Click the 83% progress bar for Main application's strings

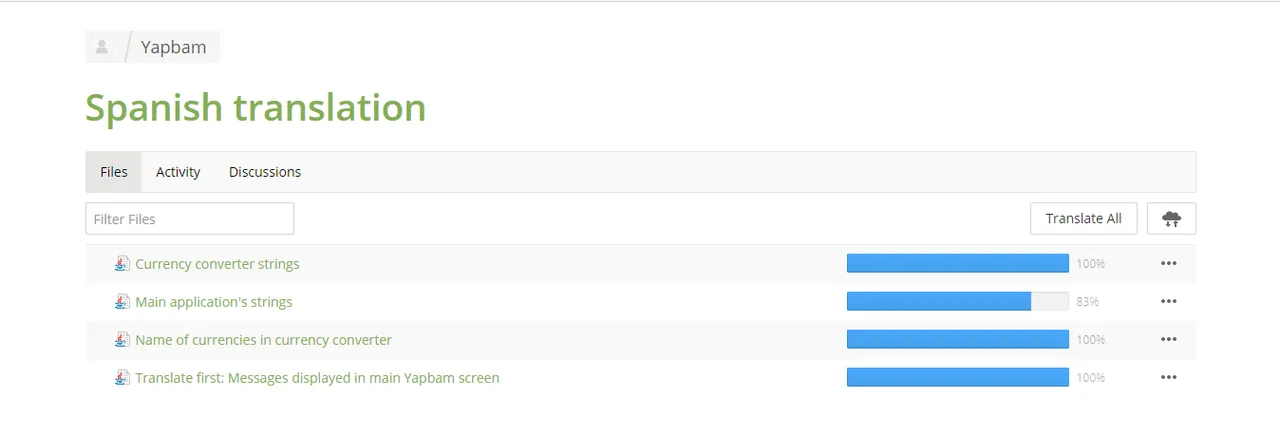pyautogui.click(x=958, y=302)
